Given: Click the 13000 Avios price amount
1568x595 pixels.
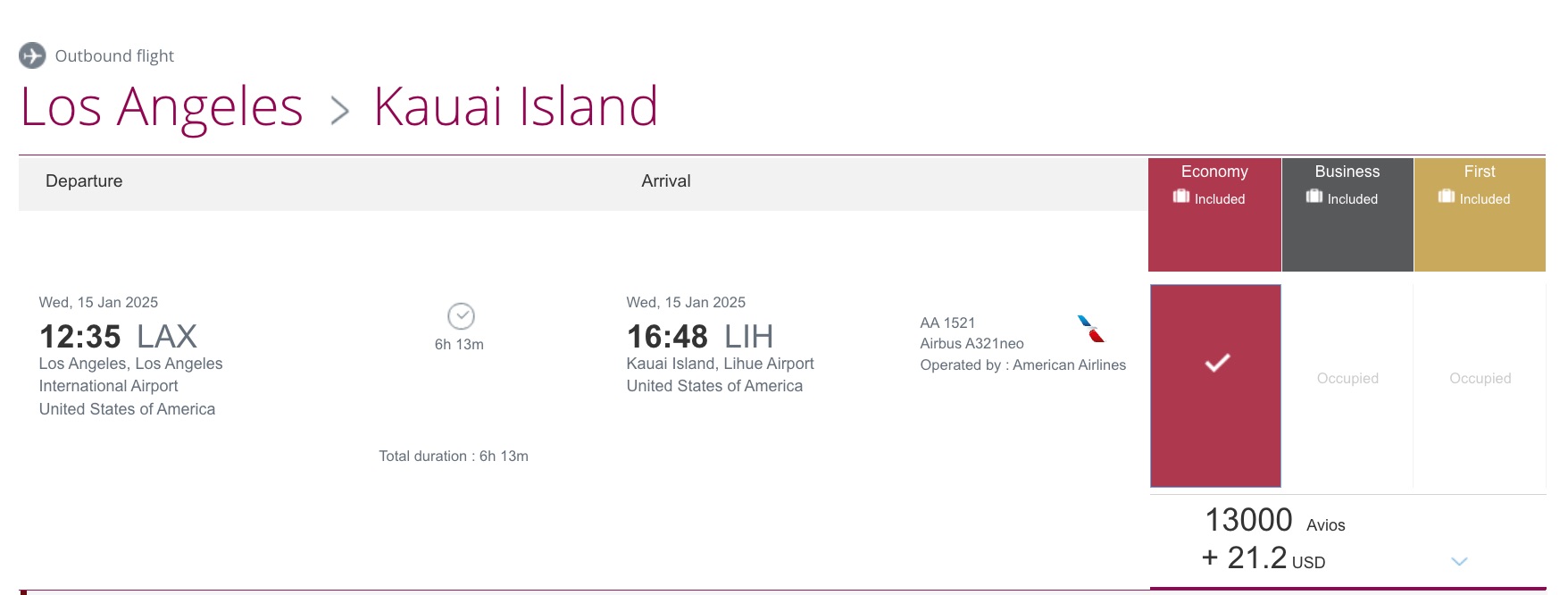Looking at the screenshot, I should [x=1246, y=520].
